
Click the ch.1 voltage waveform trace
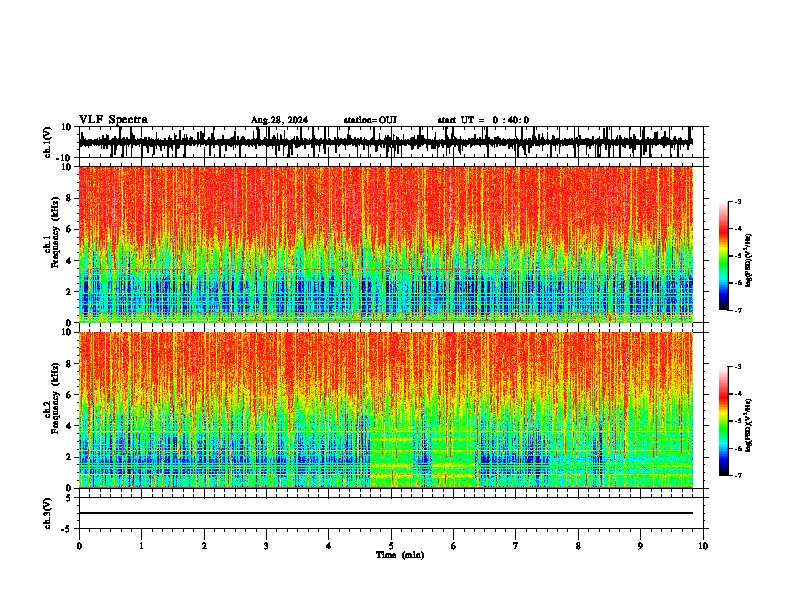[x=385, y=142]
